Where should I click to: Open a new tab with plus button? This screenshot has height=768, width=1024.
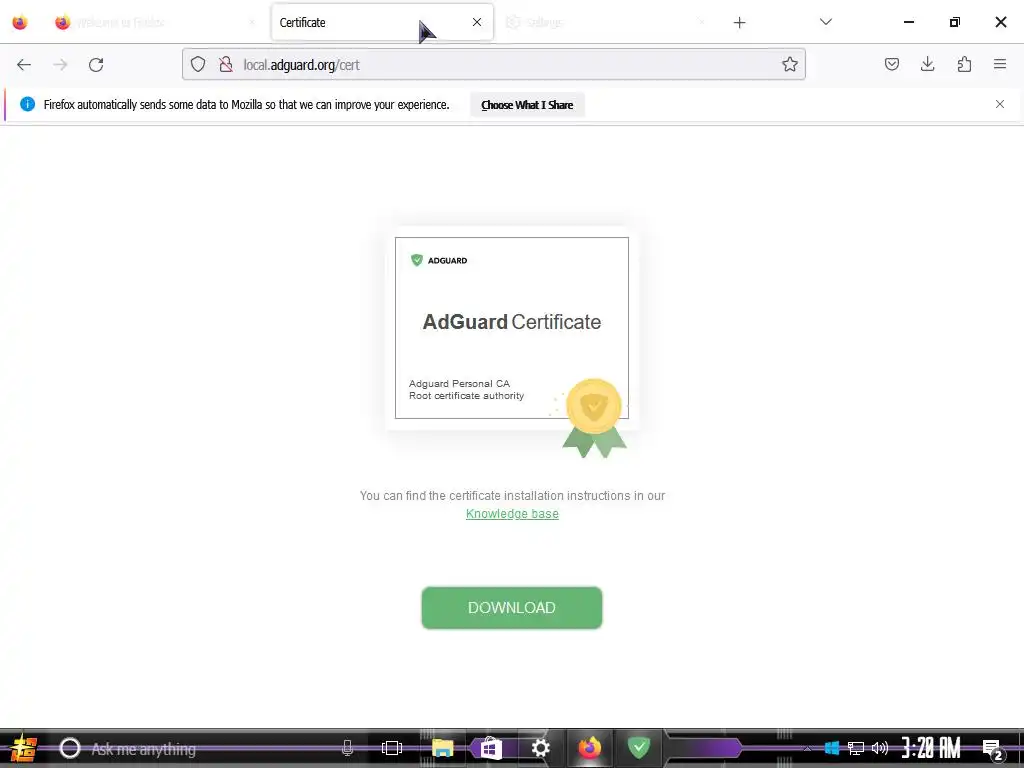[x=739, y=23]
